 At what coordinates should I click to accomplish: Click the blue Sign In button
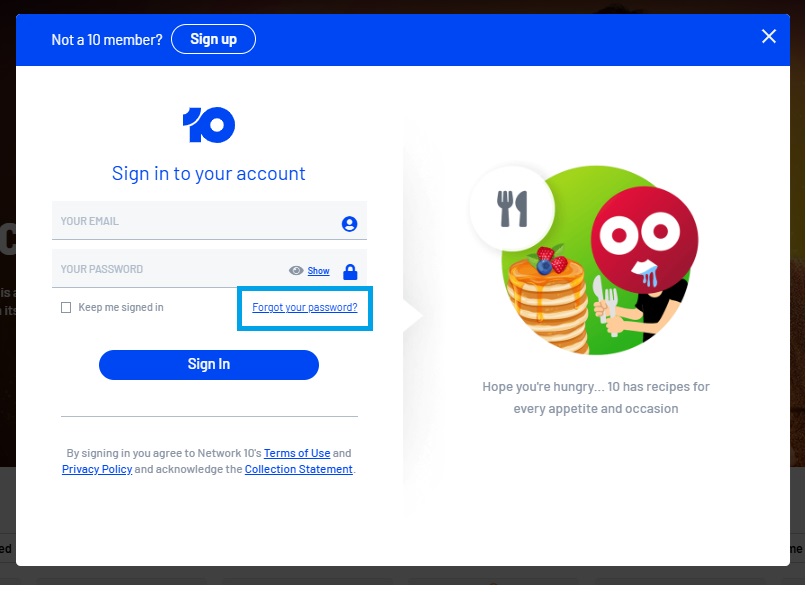(209, 365)
